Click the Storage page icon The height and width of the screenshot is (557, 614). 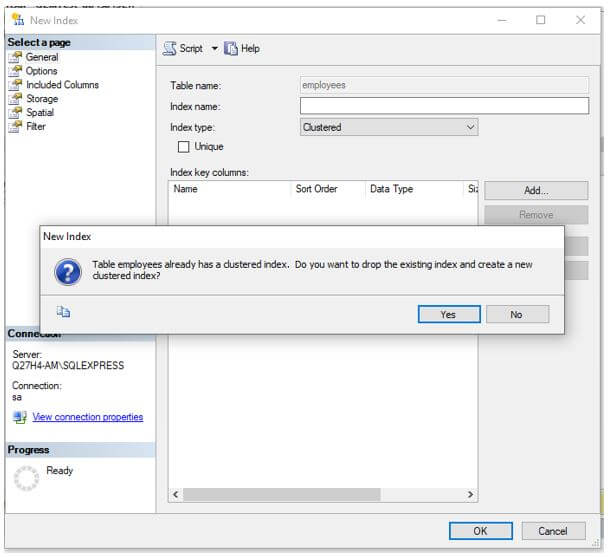(x=15, y=99)
